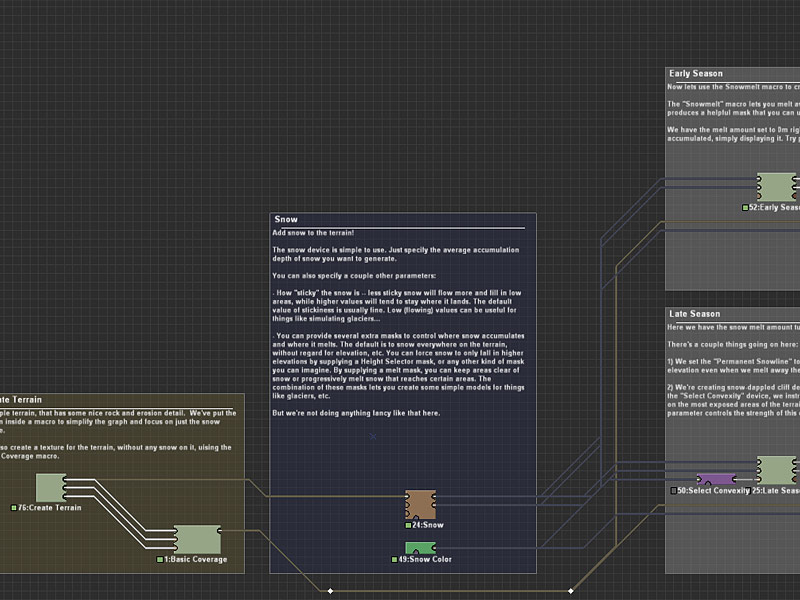
Task: Click the '24:Snow' node label
Action: coord(428,525)
